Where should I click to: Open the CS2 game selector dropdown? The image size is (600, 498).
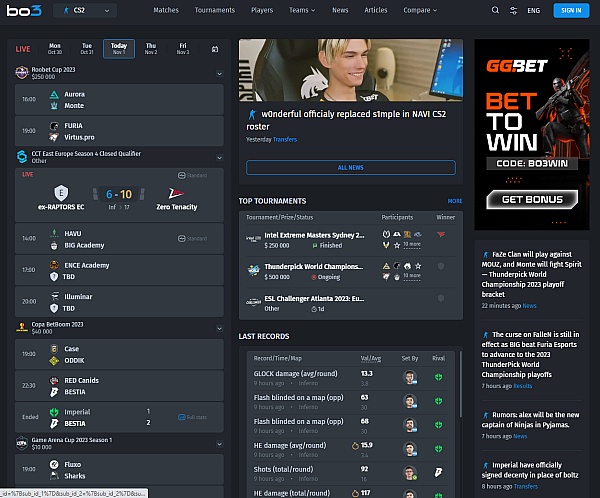(x=85, y=10)
